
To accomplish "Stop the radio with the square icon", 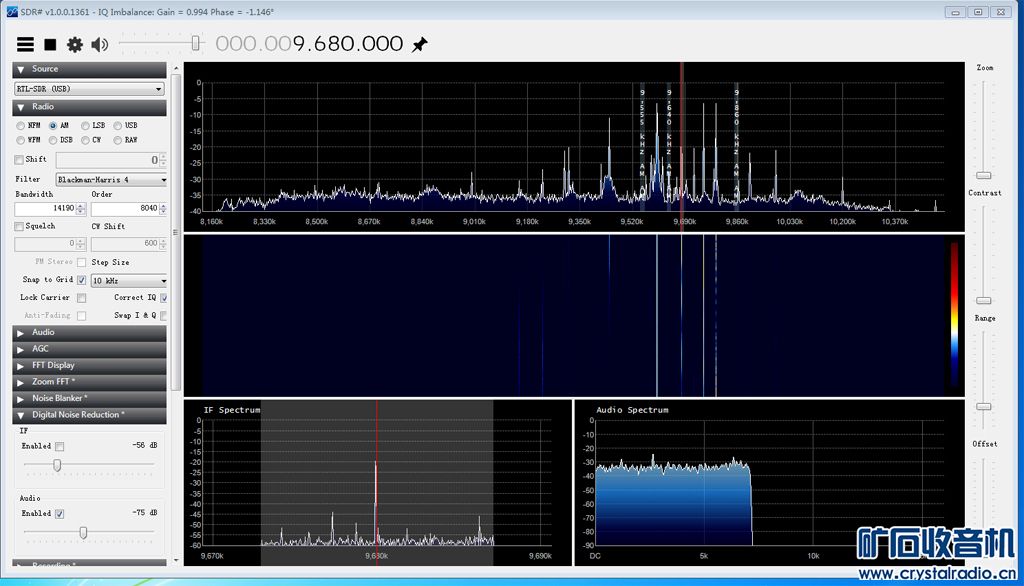I will [x=49, y=44].
